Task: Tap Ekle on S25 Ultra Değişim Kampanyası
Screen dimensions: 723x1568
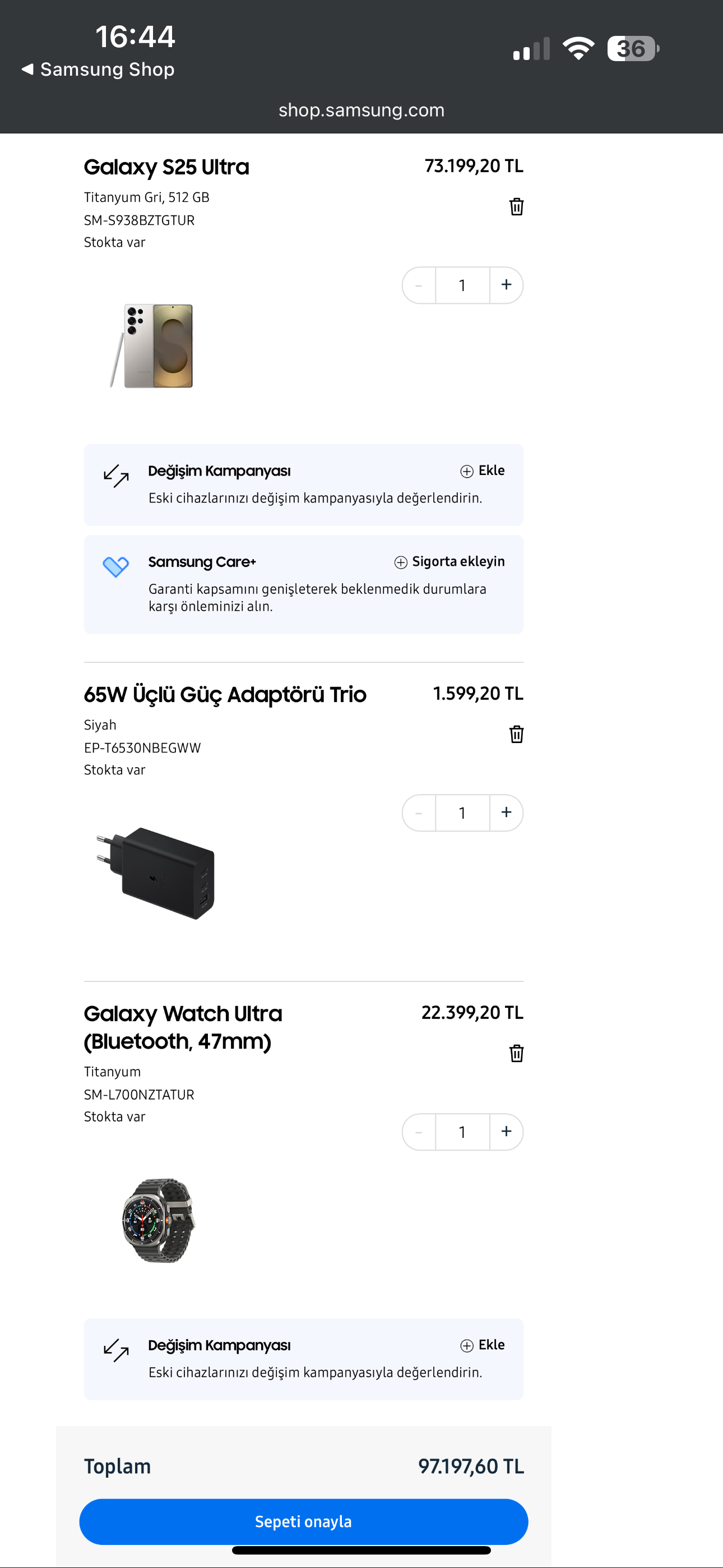Action: tap(483, 471)
